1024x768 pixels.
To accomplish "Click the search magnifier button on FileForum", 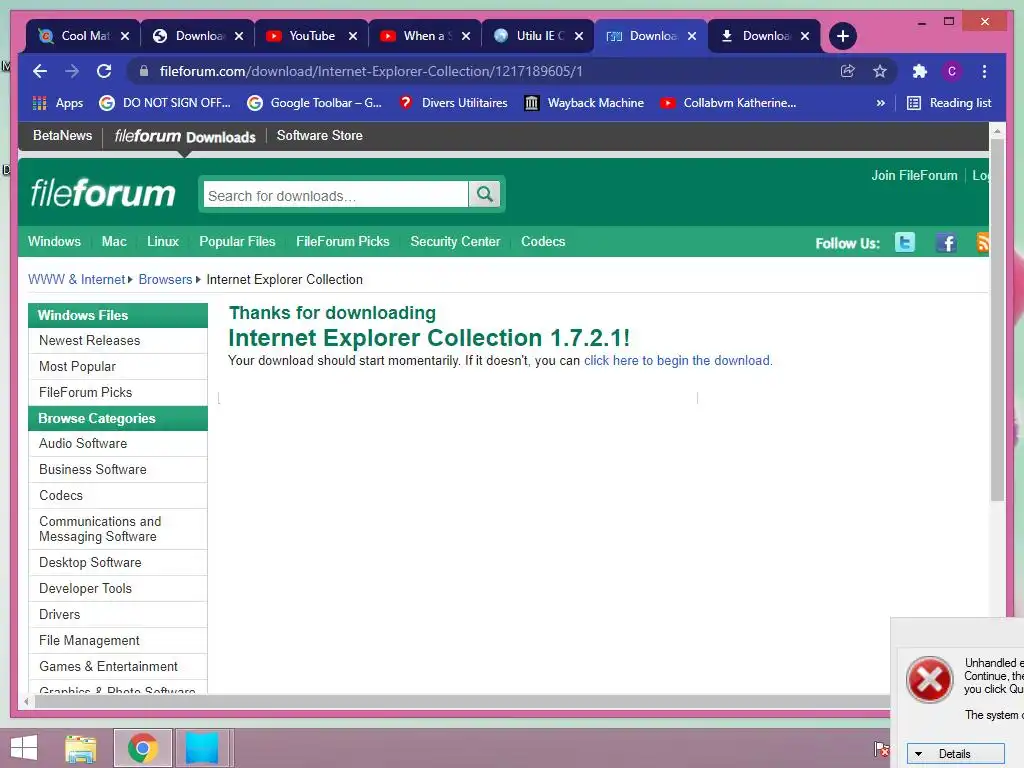I will point(485,194).
